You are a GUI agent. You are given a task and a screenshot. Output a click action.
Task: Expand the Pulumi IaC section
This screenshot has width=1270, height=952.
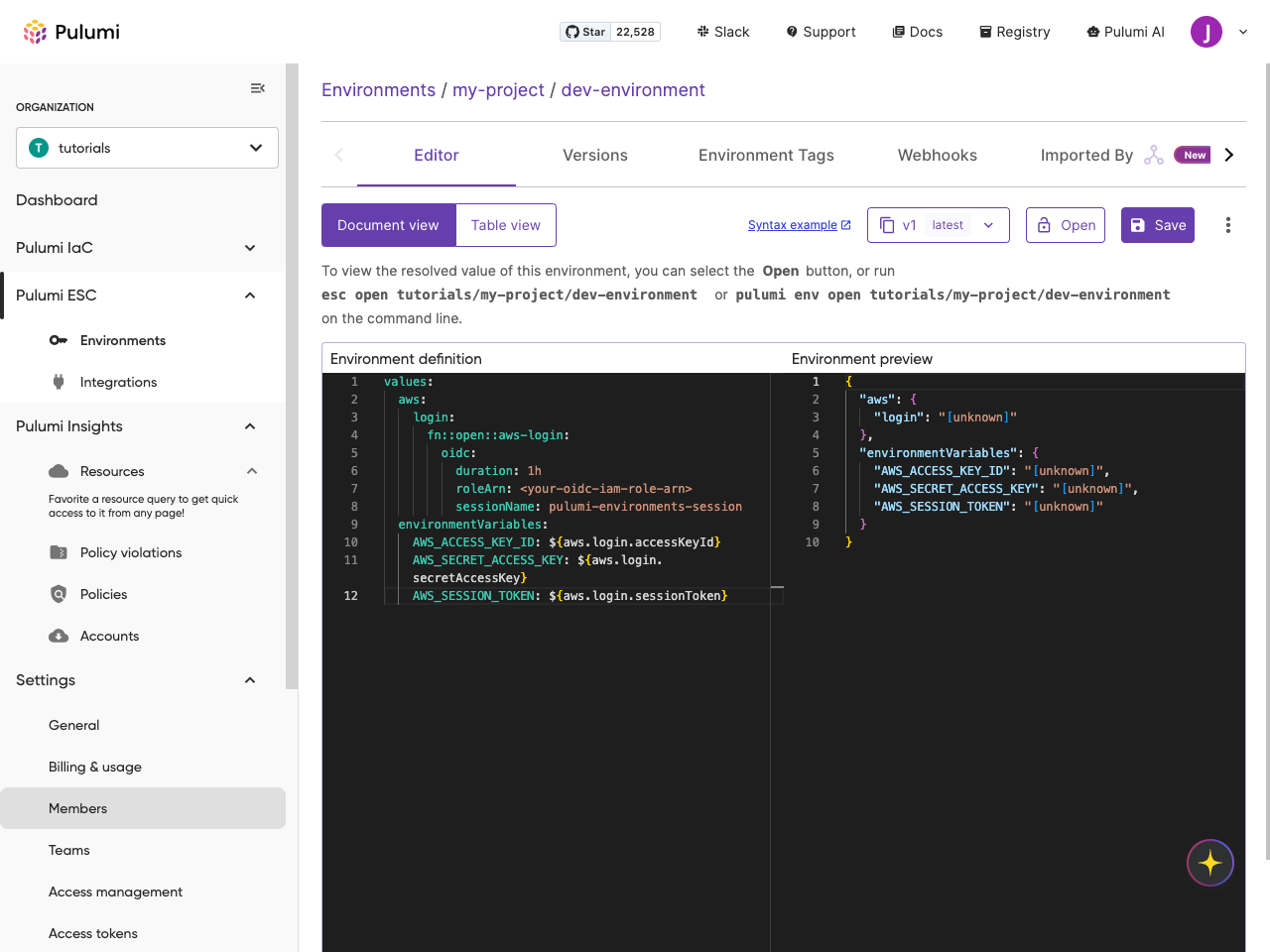(250, 248)
